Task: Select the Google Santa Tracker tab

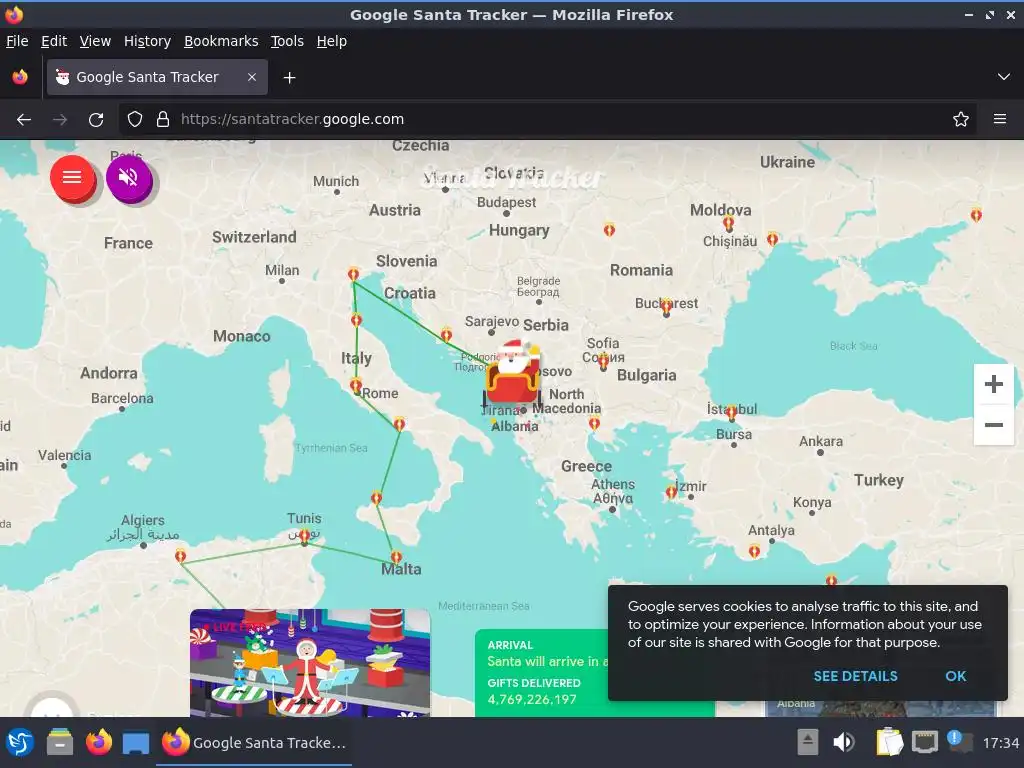Action: [157, 77]
